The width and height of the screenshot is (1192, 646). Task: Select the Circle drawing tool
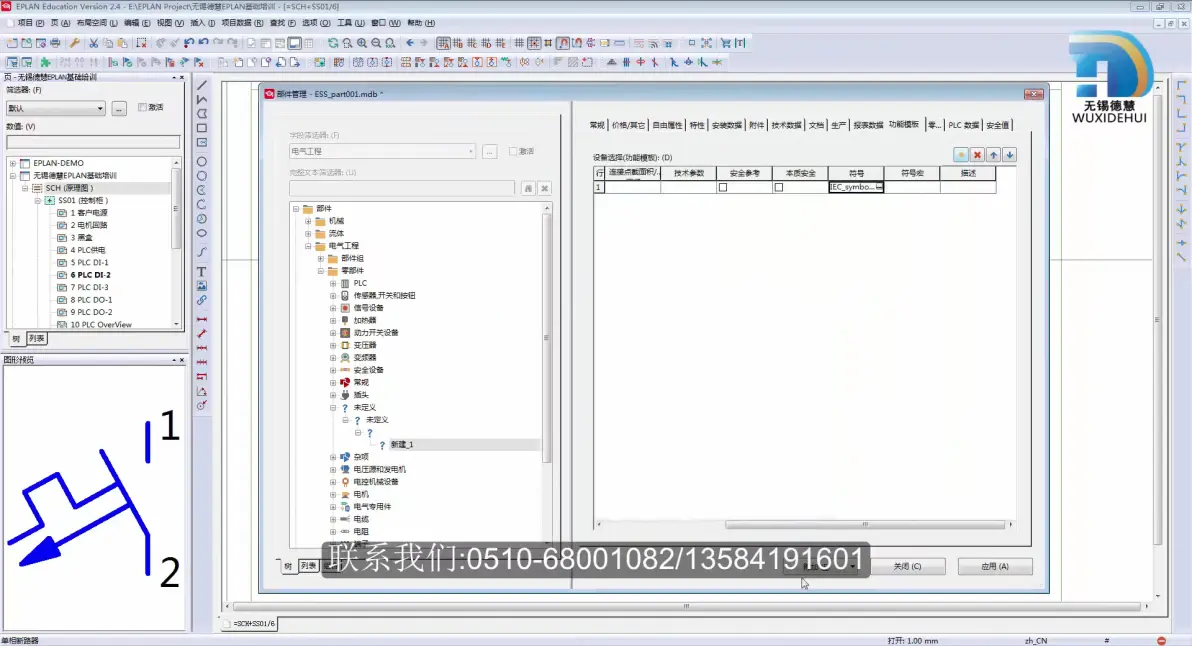(x=201, y=162)
